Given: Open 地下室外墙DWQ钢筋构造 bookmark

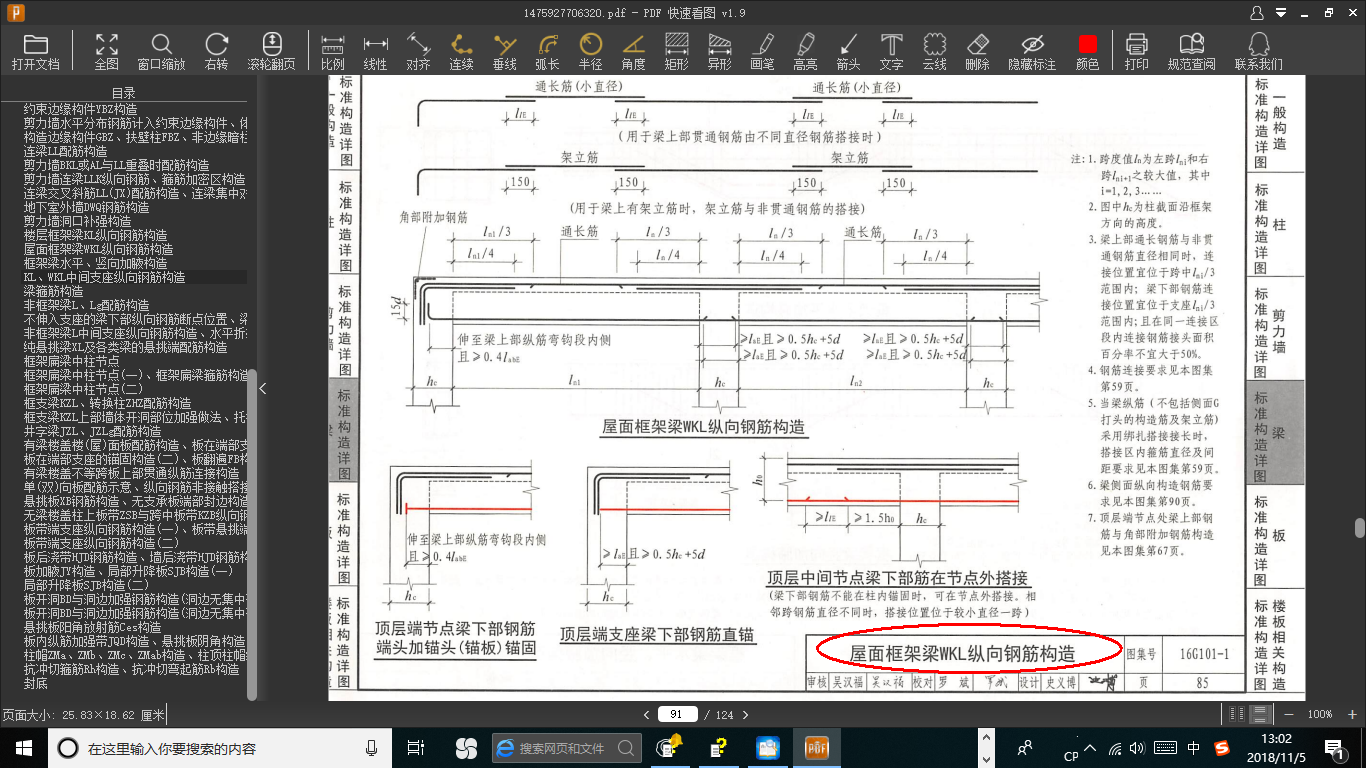Looking at the screenshot, I should point(87,207).
